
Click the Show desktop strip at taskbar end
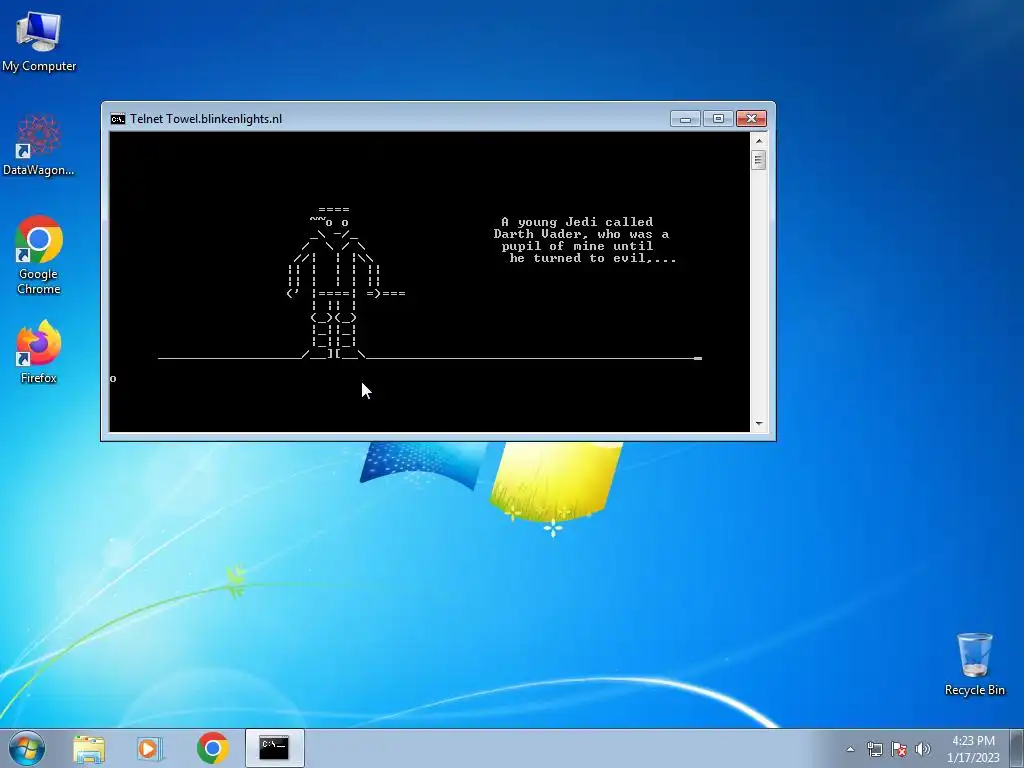point(1018,748)
